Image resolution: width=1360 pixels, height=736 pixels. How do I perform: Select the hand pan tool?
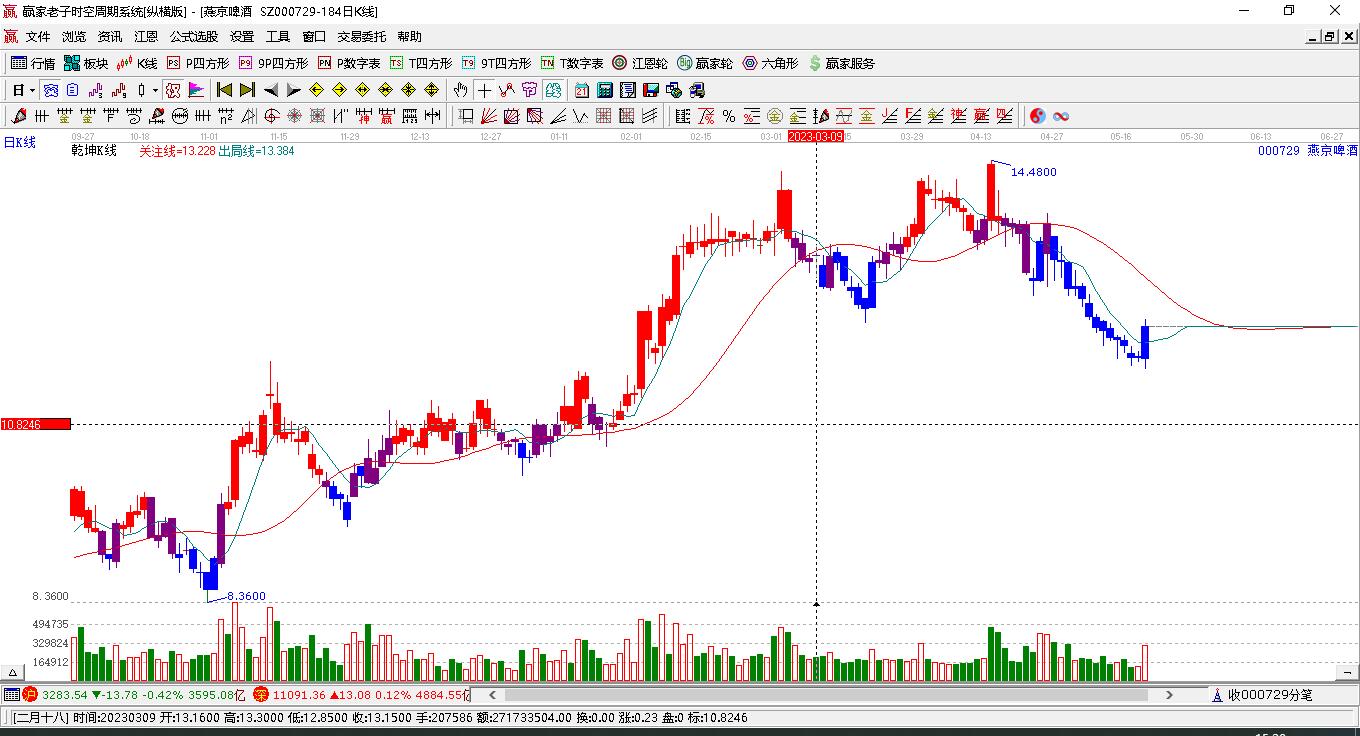(460, 90)
